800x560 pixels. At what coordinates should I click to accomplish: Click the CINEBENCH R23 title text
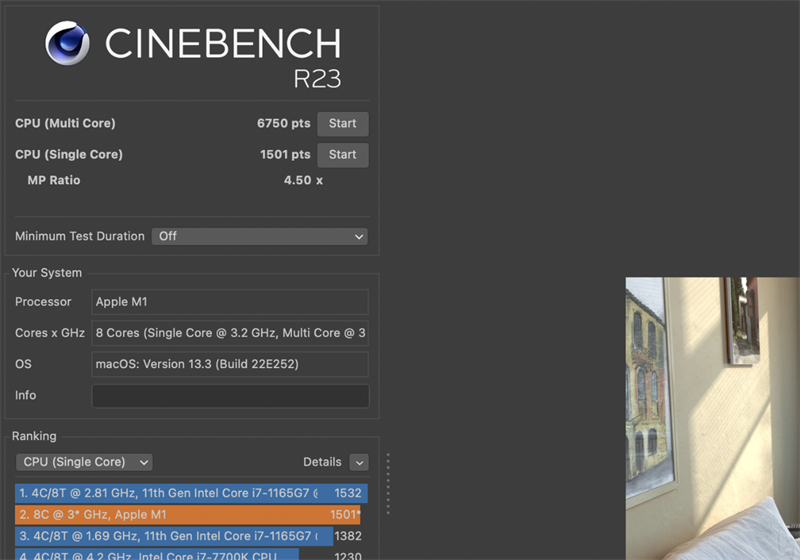[223, 56]
